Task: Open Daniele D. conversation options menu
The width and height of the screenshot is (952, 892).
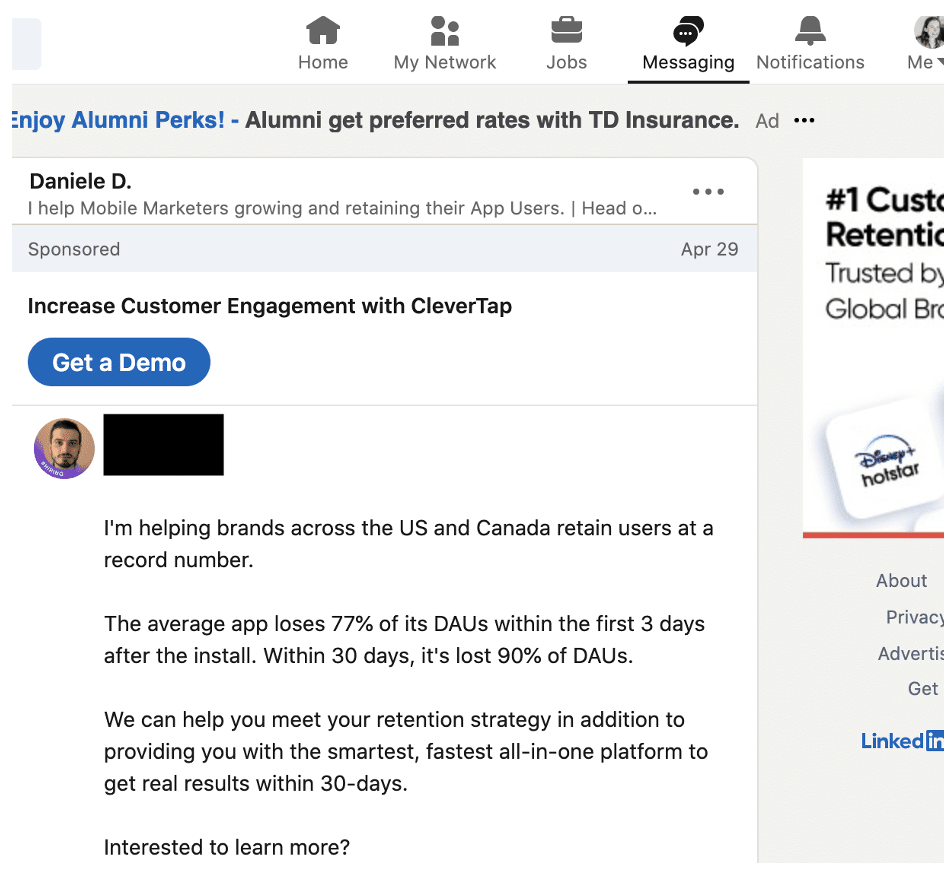Action: click(x=709, y=192)
